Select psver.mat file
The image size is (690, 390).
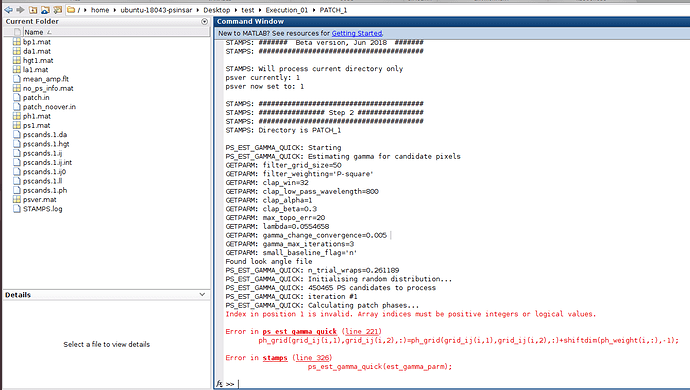click(x=39, y=199)
